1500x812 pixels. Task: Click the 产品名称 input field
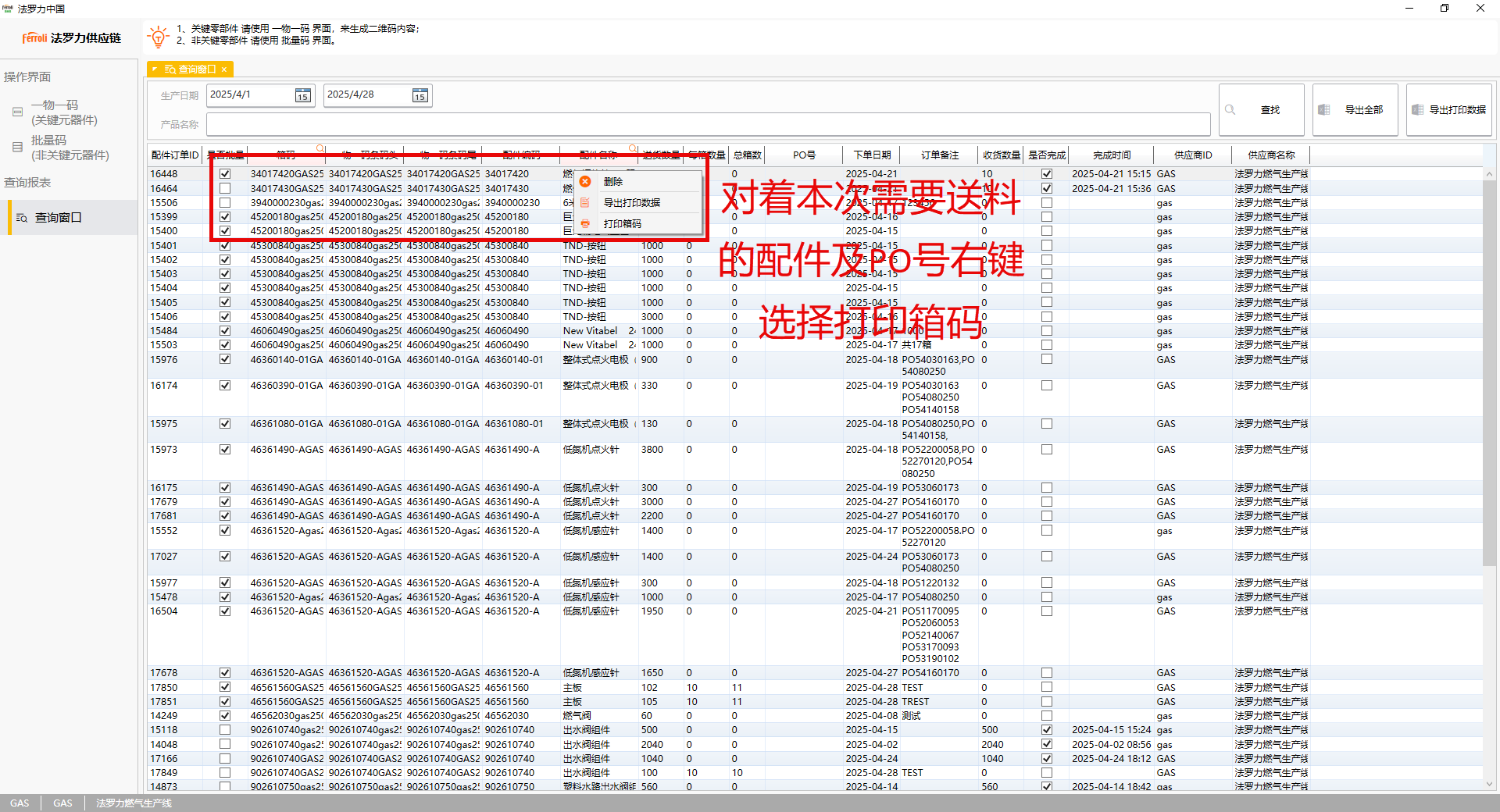708,124
